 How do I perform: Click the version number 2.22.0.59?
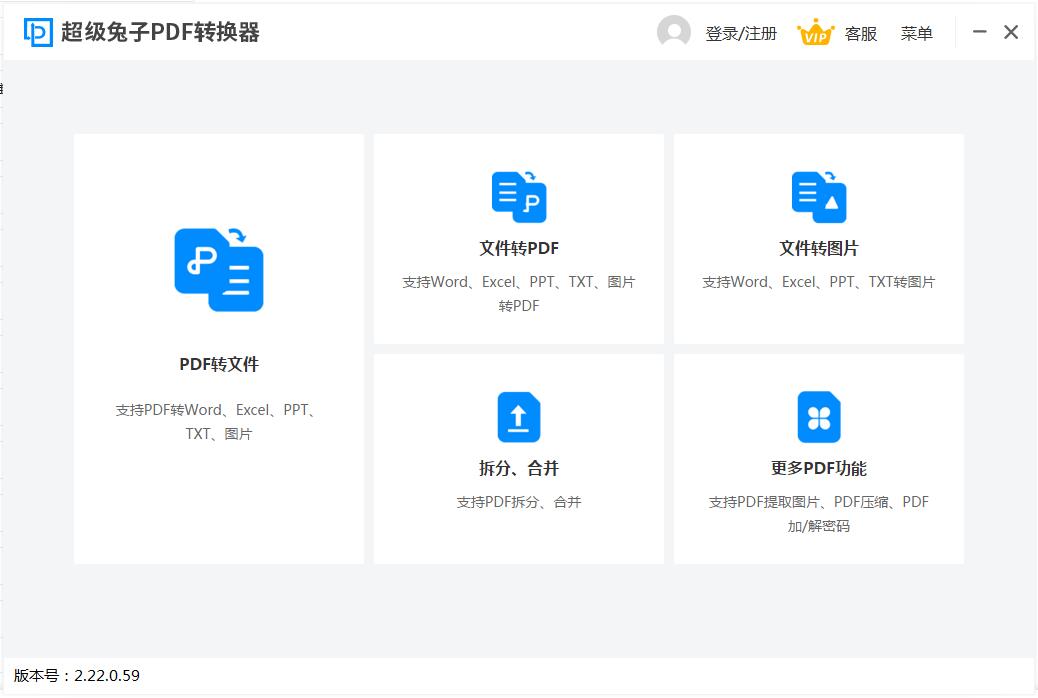[75, 676]
